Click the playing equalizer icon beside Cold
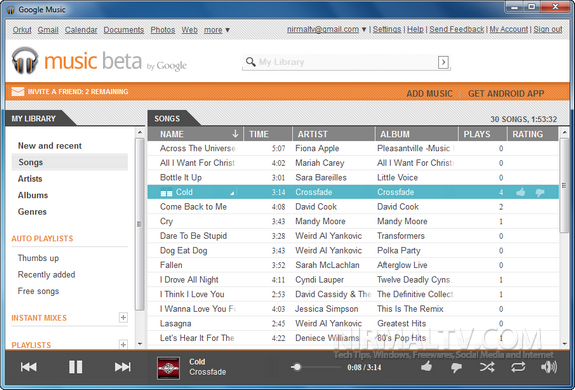Viewport: 575px width, 390px height. 166,192
